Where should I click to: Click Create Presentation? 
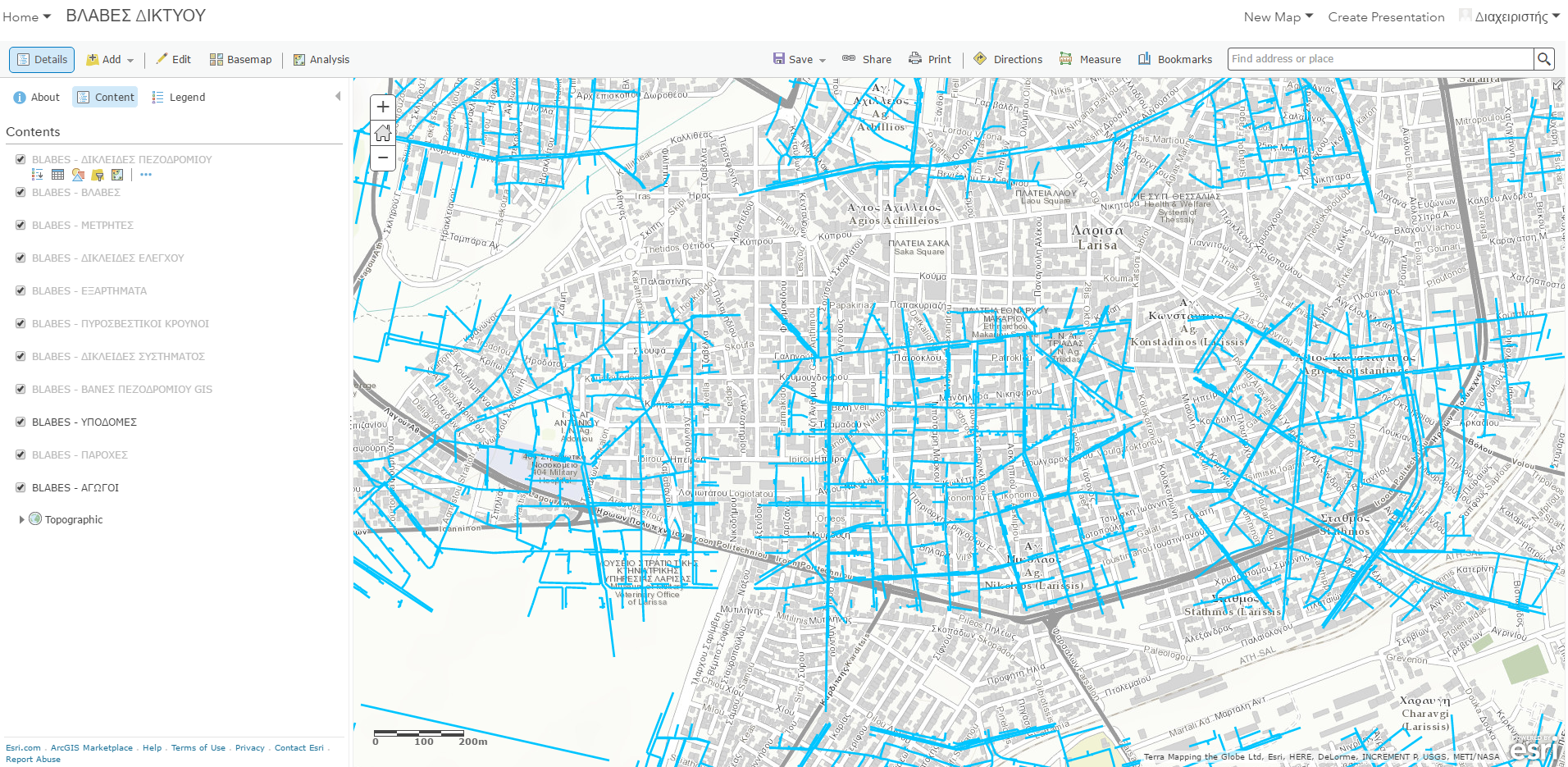(x=1386, y=16)
